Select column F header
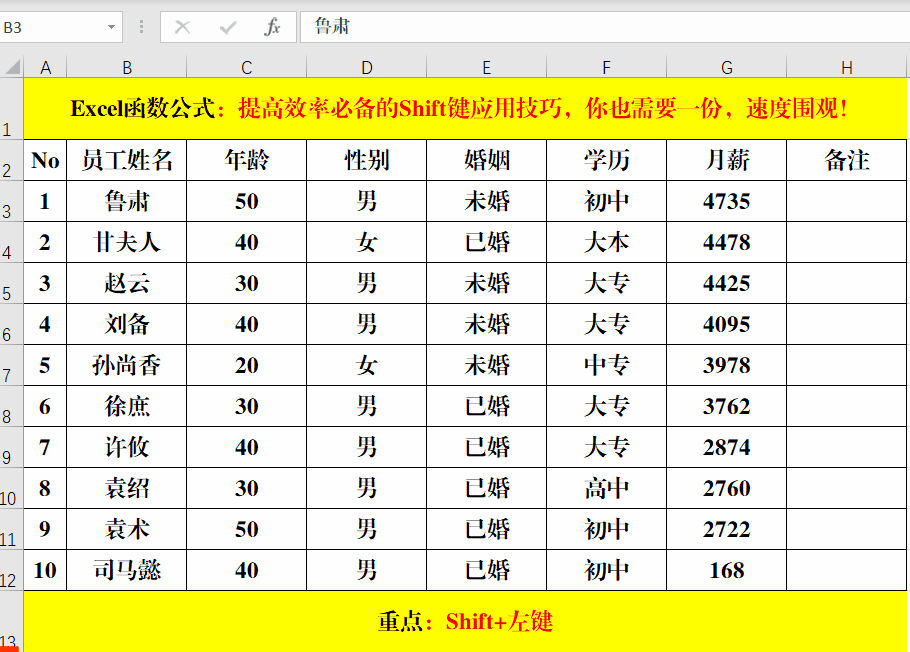 [606, 67]
